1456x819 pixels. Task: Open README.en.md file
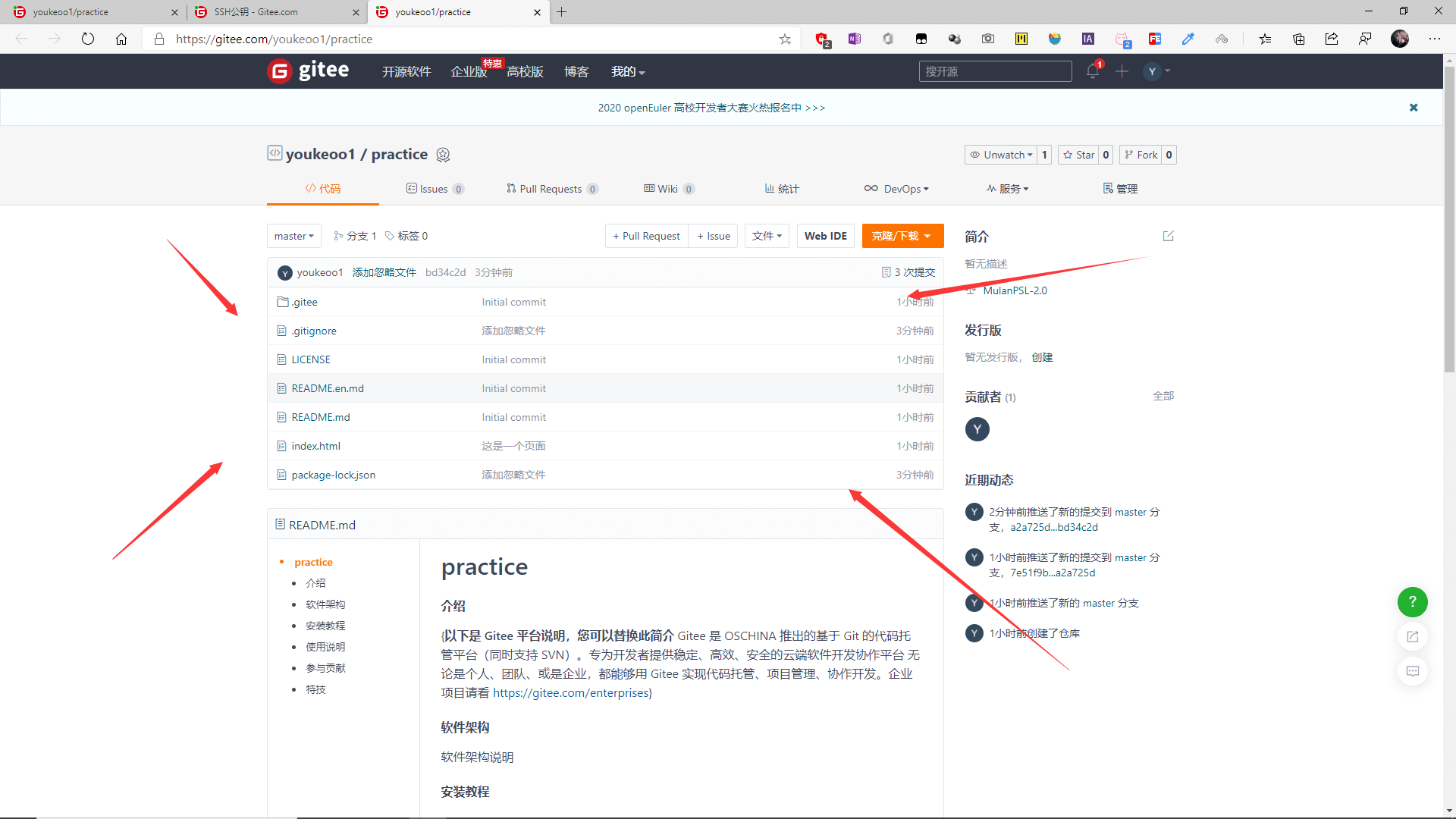(x=328, y=388)
